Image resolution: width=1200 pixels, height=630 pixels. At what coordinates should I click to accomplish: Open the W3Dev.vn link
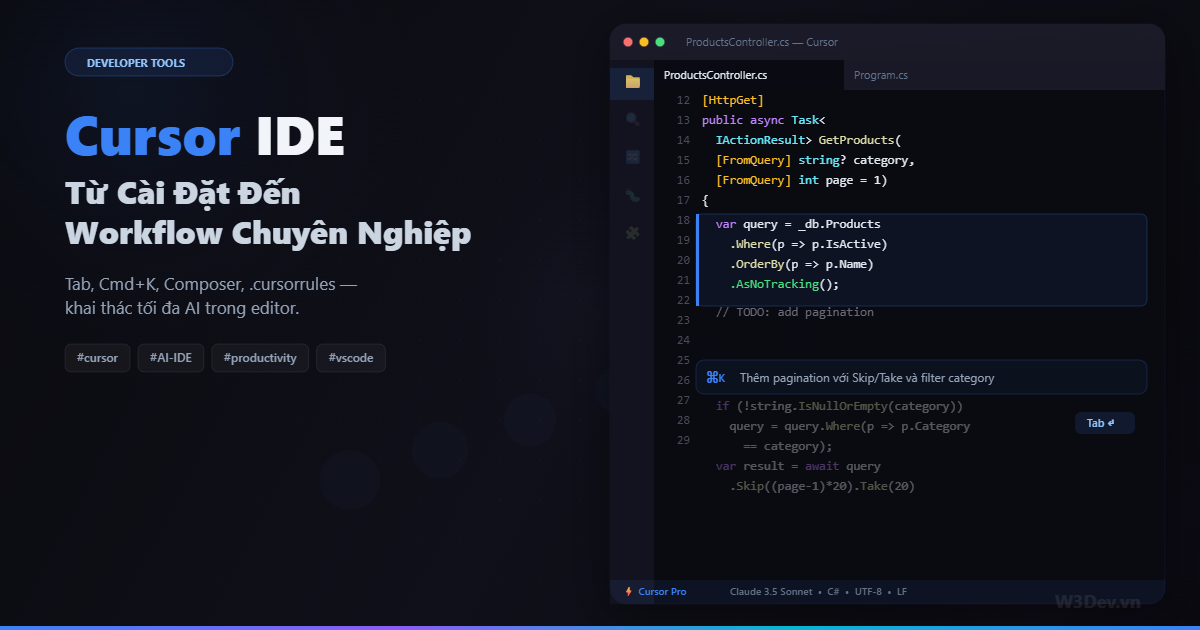pos(1097,599)
